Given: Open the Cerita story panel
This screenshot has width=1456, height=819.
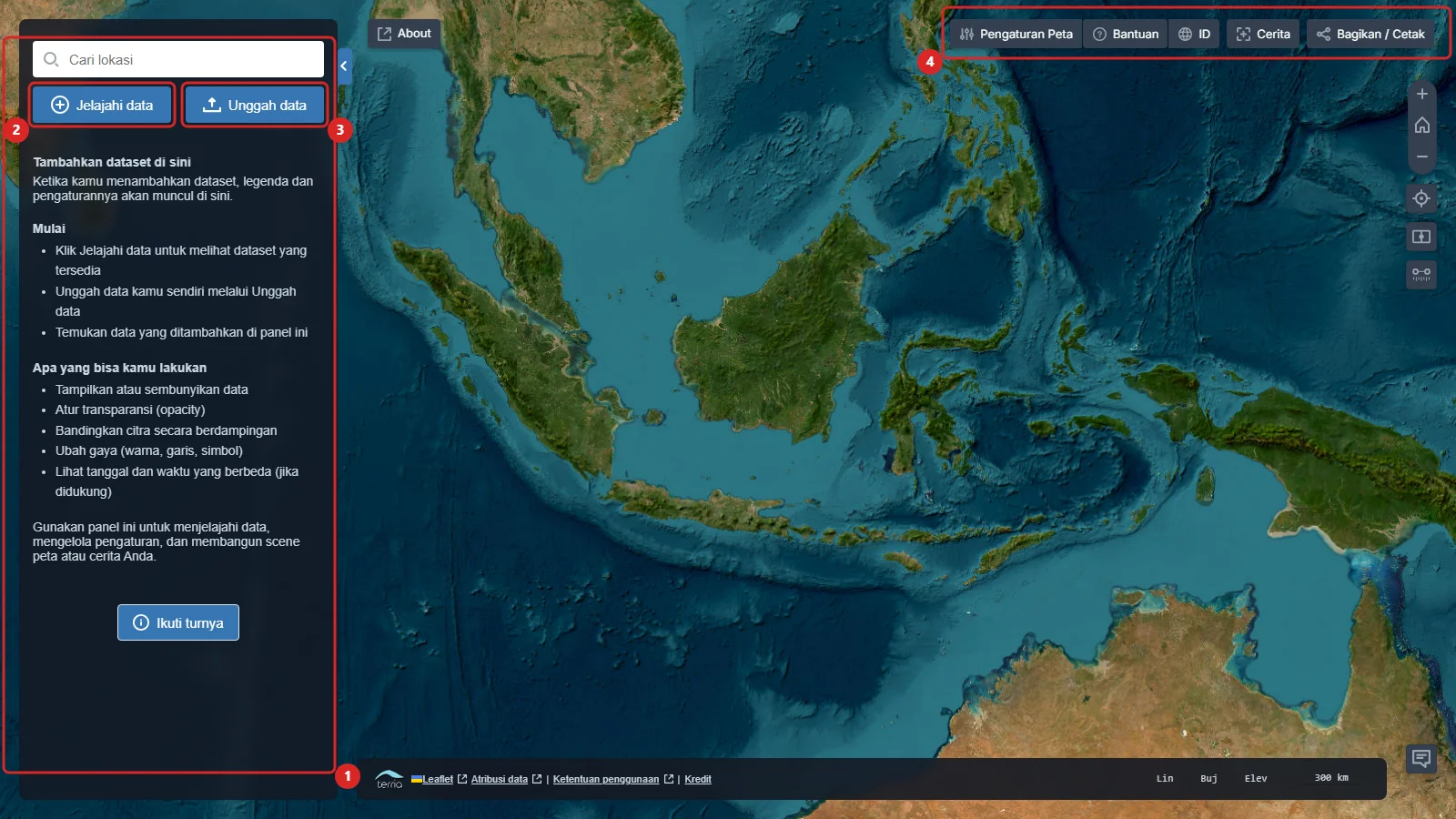Looking at the screenshot, I should point(1263,34).
